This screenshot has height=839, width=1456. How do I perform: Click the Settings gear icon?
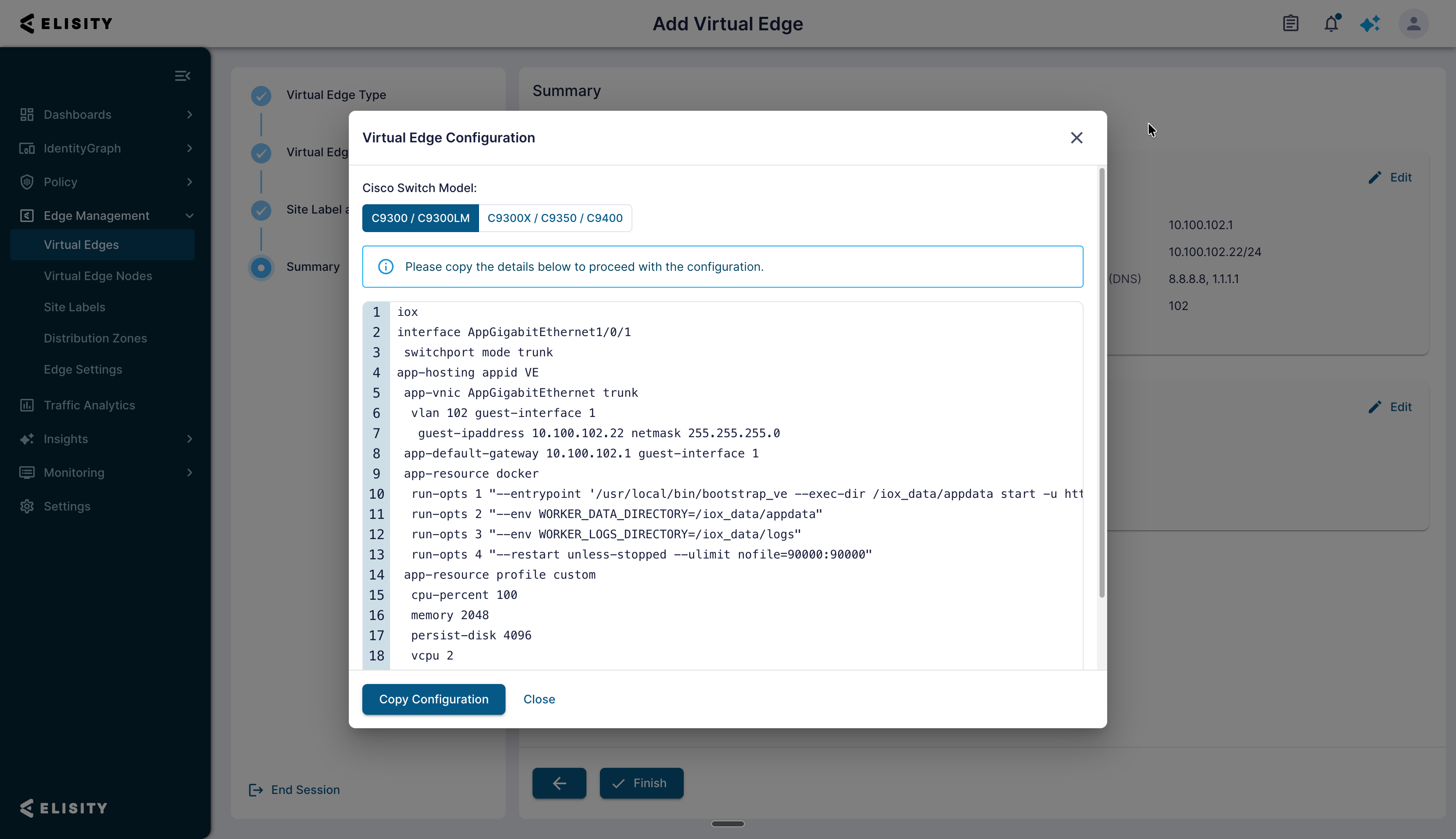27,506
